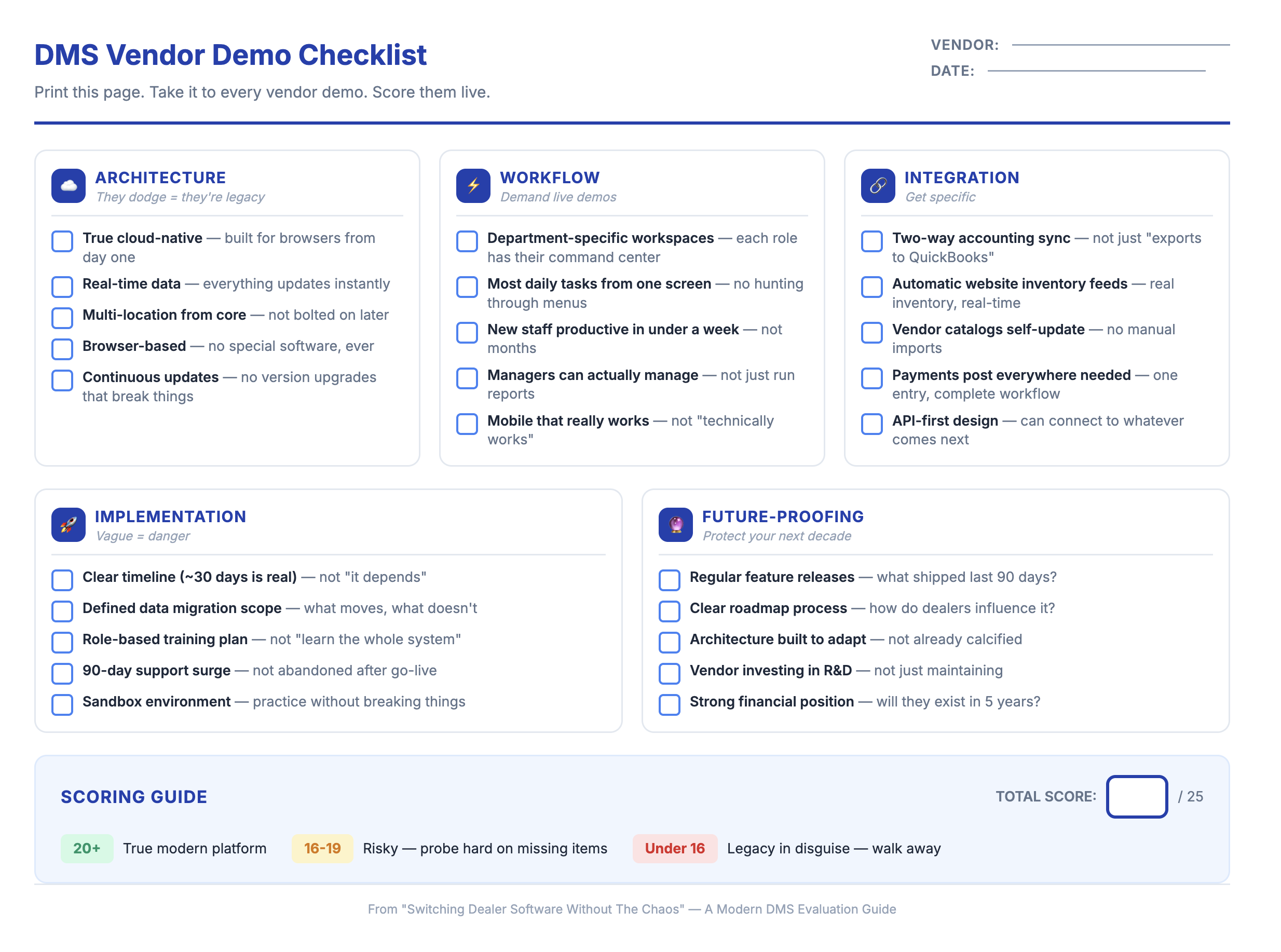Click the DMS Vendor Demo Checklist title
The image size is (1281, 952).
[230, 56]
